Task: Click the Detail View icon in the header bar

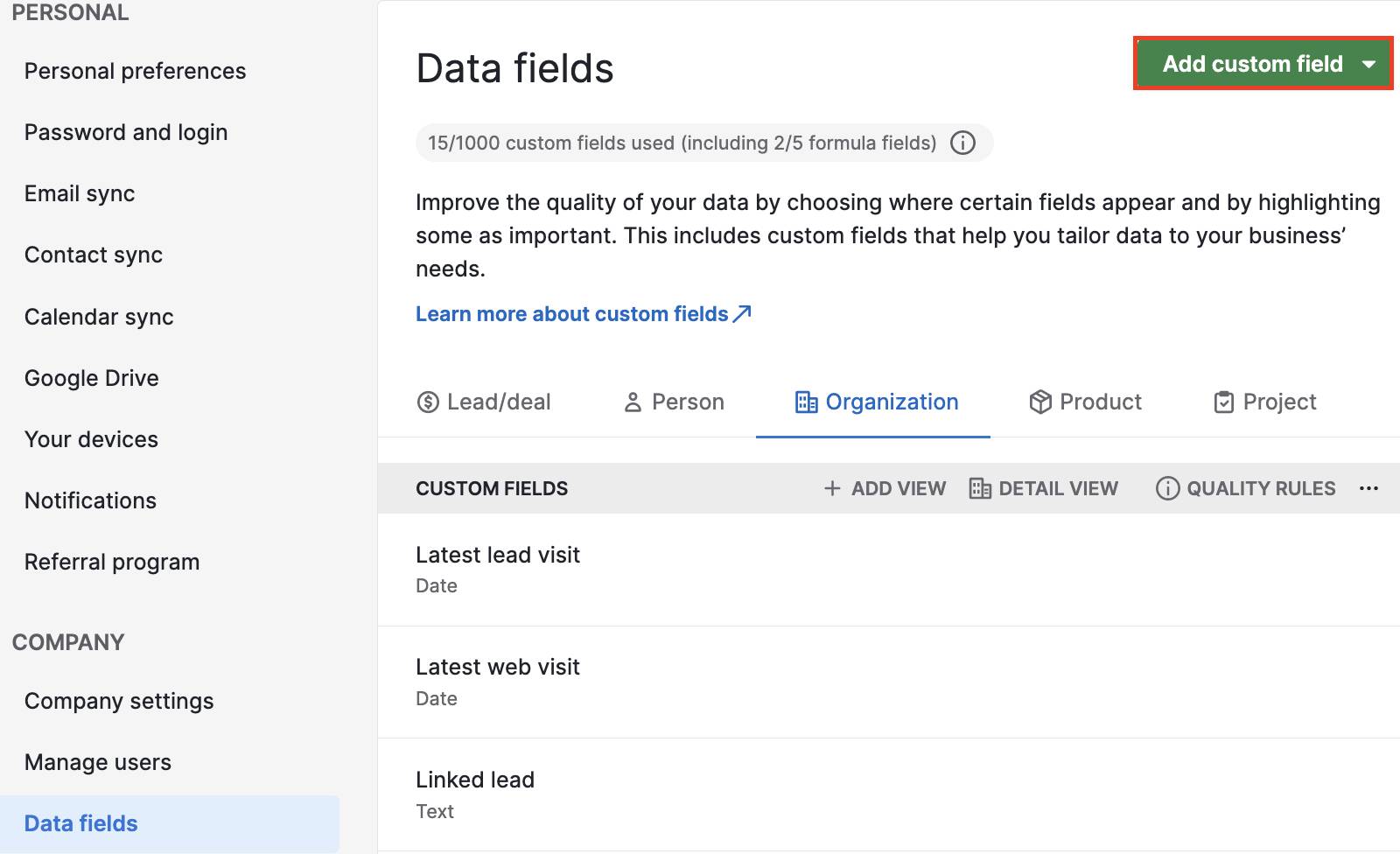Action: tap(980, 488)
